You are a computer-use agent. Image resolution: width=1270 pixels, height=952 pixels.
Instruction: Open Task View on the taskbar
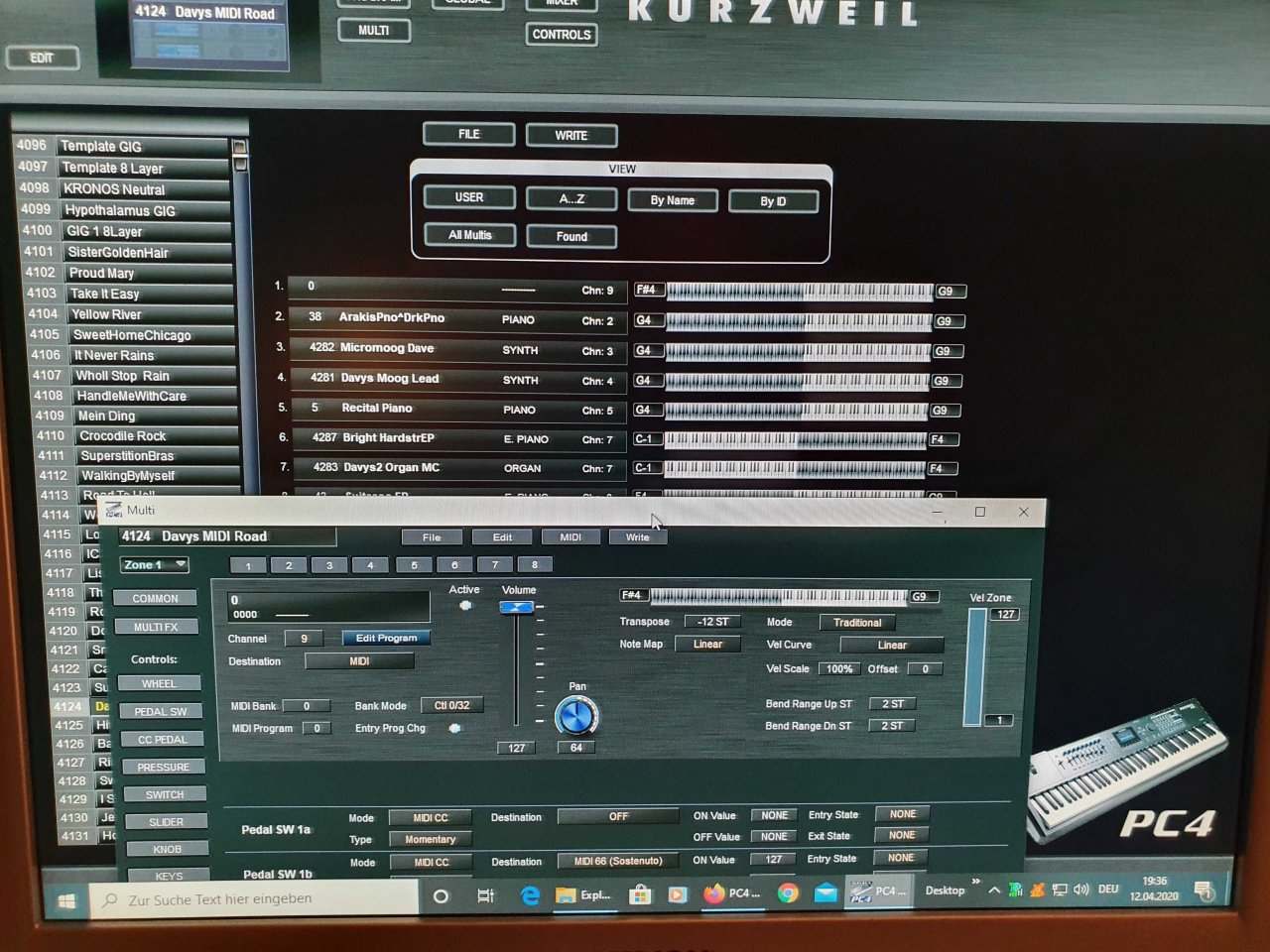tap(485, 895)
